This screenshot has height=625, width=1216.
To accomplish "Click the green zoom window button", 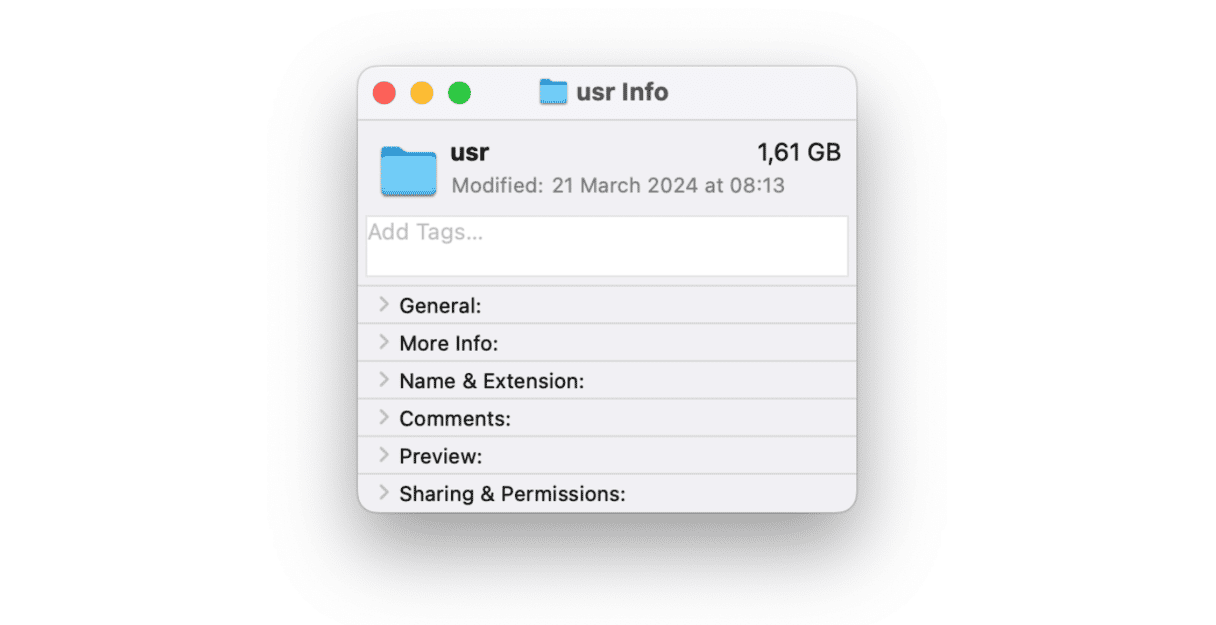I will click(459, 93).
